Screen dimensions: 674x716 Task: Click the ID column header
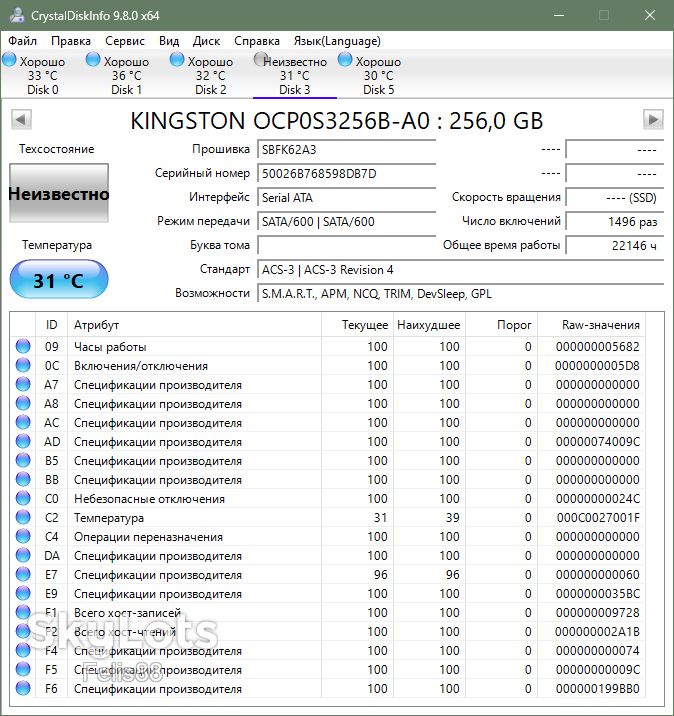[52, 325]
